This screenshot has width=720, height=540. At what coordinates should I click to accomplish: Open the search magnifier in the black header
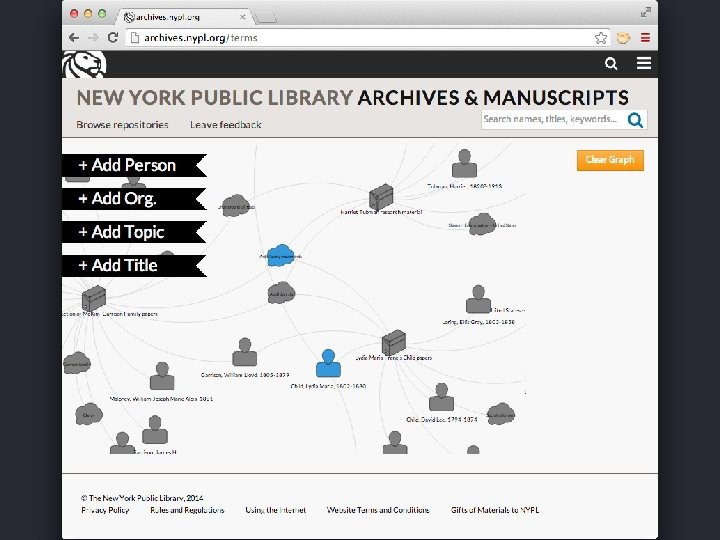click(611, 63)
